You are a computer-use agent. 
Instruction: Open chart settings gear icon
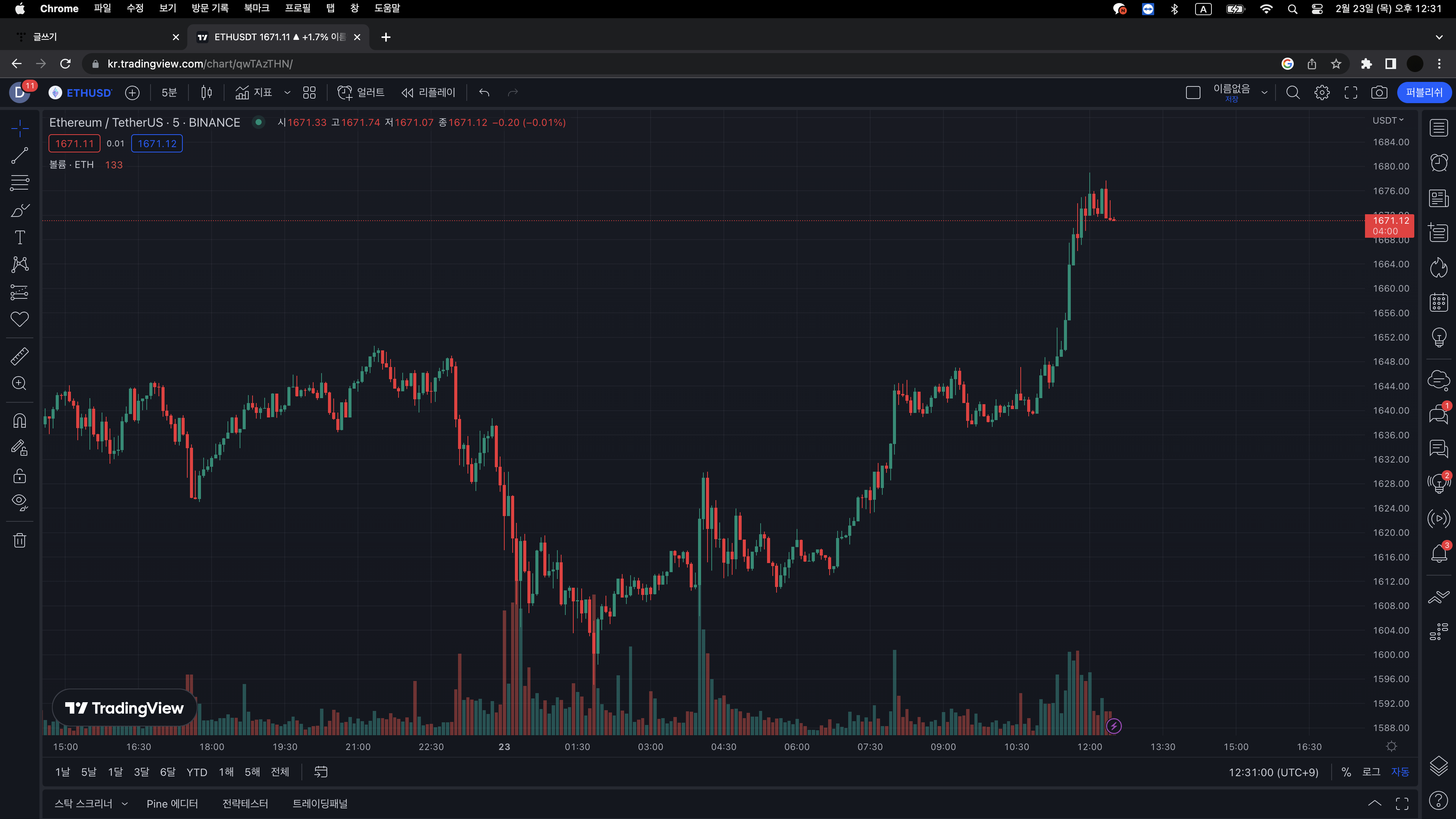click(1322, 93)
